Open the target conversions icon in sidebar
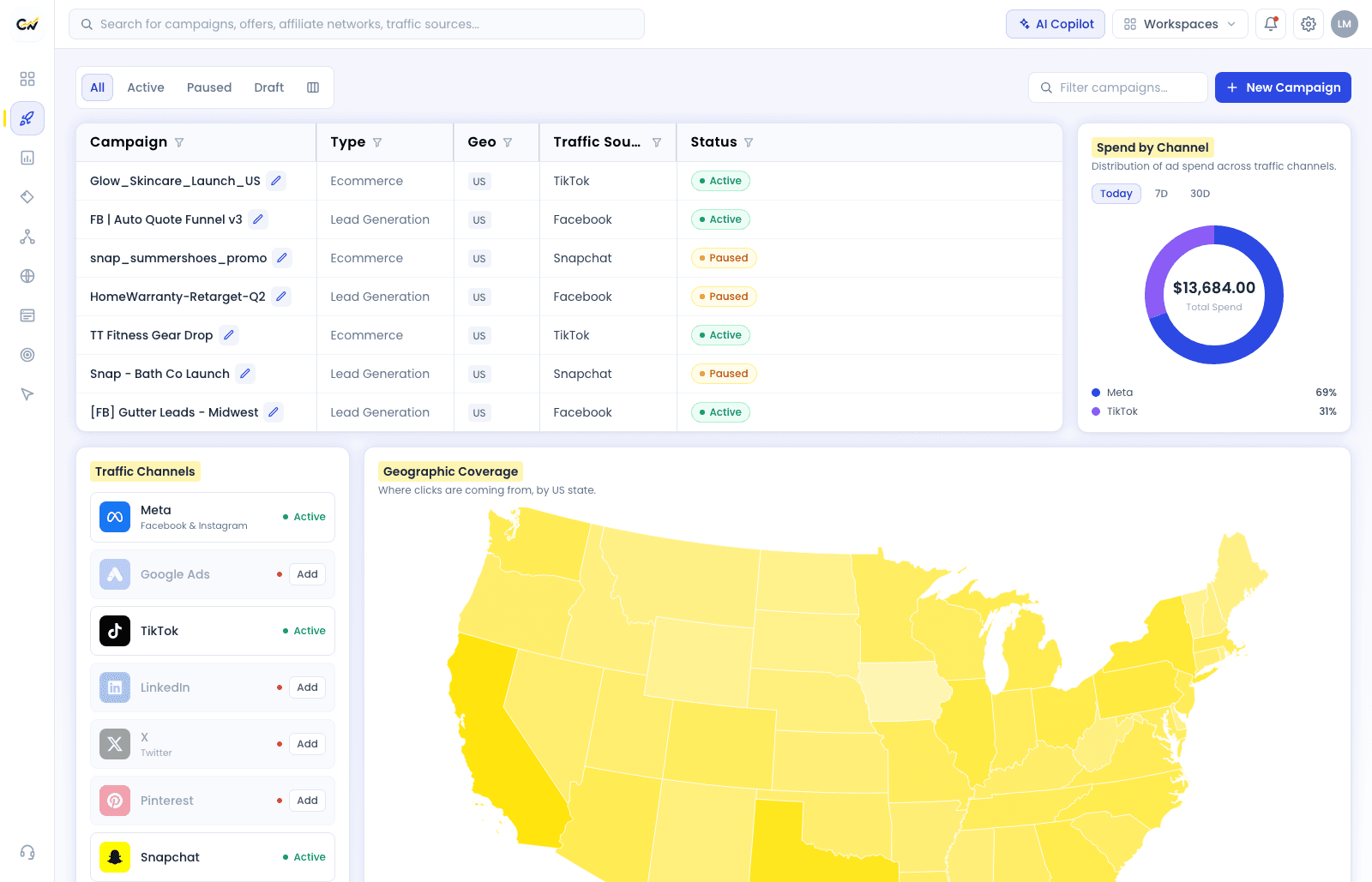This screenshot has height=882, width=1372. pos(27,355)
